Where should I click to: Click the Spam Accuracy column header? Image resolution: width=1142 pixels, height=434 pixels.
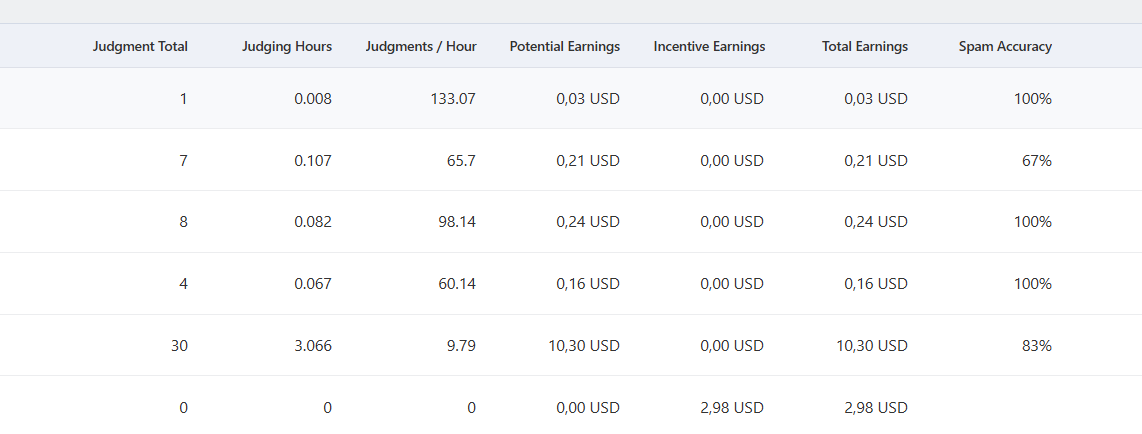pyautogui.click(x=1005, y=47)
